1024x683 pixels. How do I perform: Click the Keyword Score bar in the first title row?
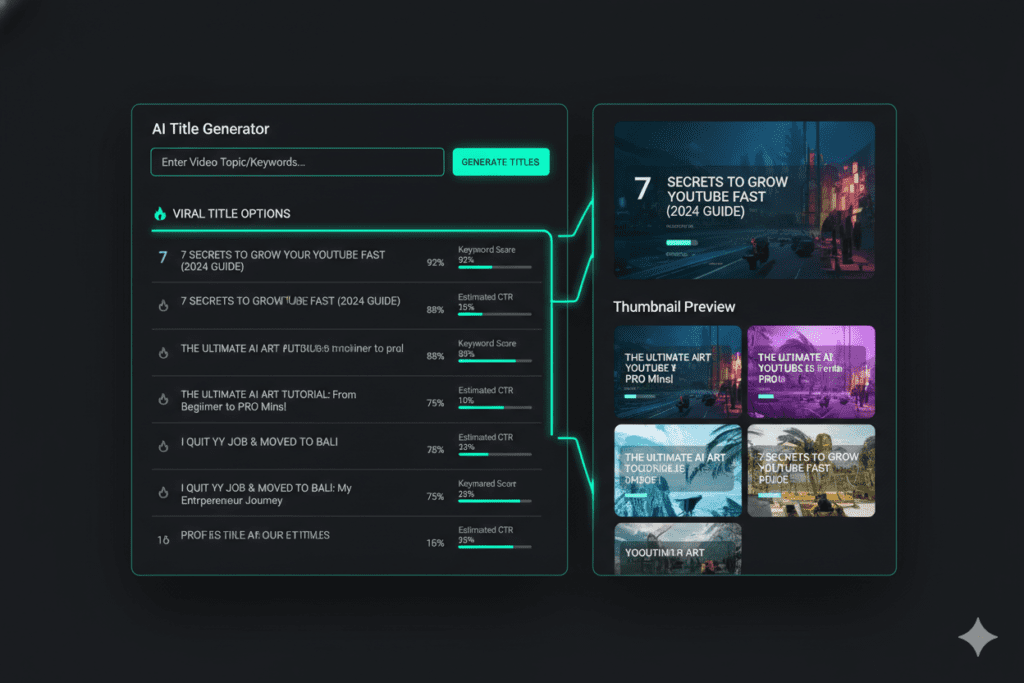[495, 267]
